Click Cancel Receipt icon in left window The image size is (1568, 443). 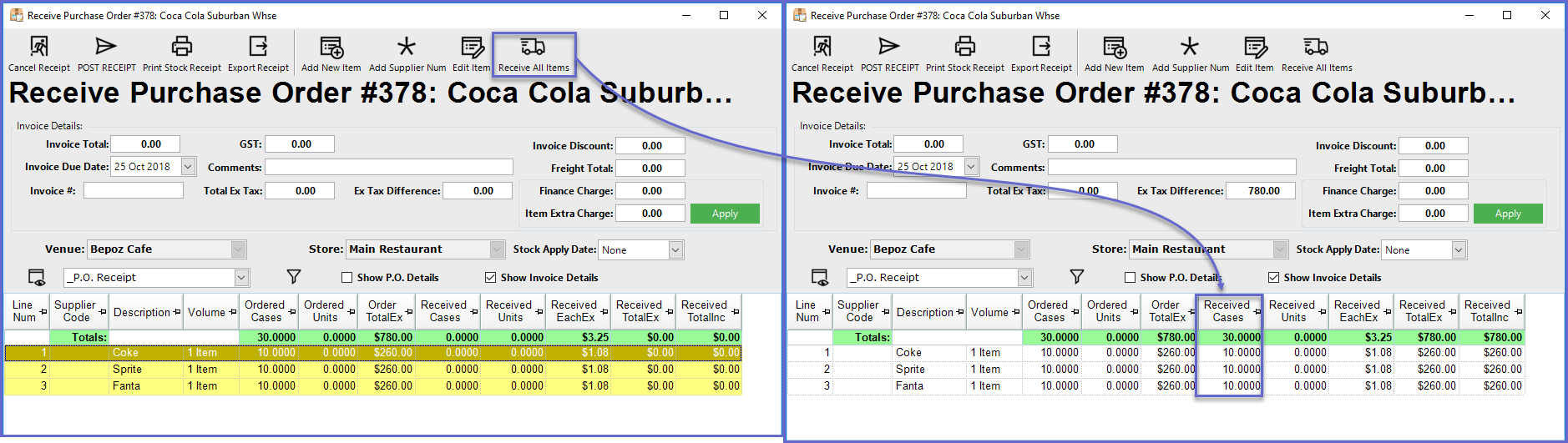pos(39,46)
